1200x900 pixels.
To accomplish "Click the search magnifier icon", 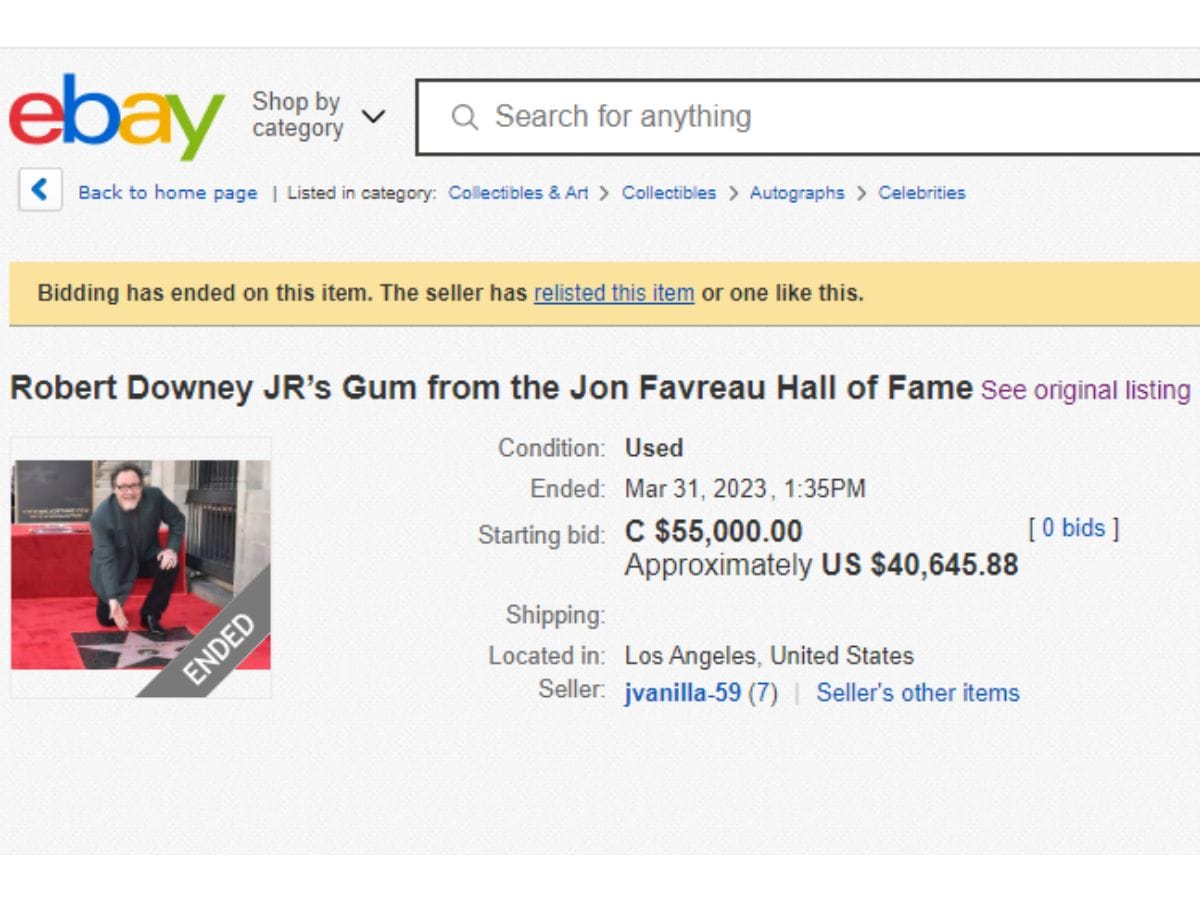I will coord(464,117).
